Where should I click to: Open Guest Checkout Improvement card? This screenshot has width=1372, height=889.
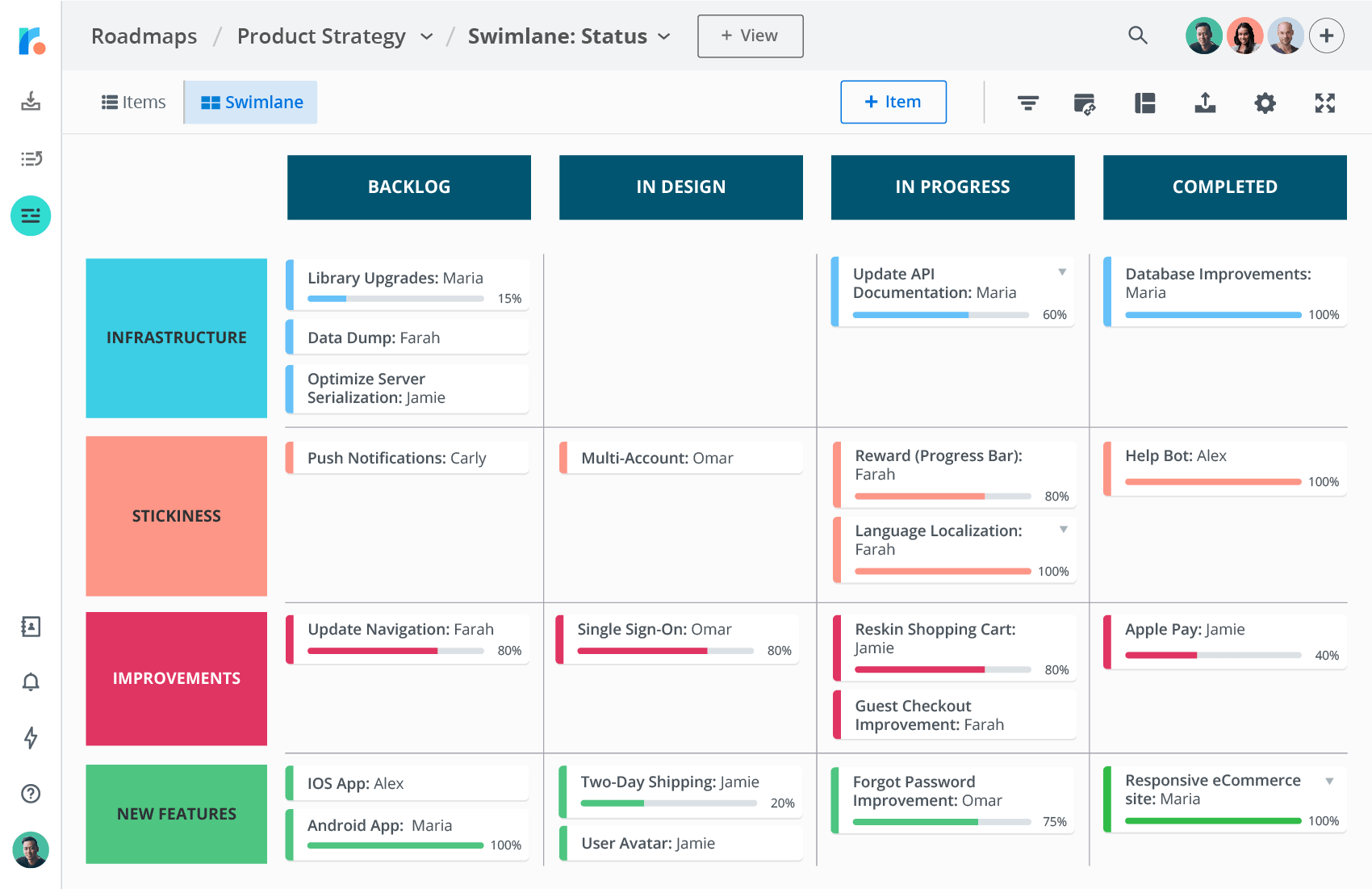click(x=955, y=715)
